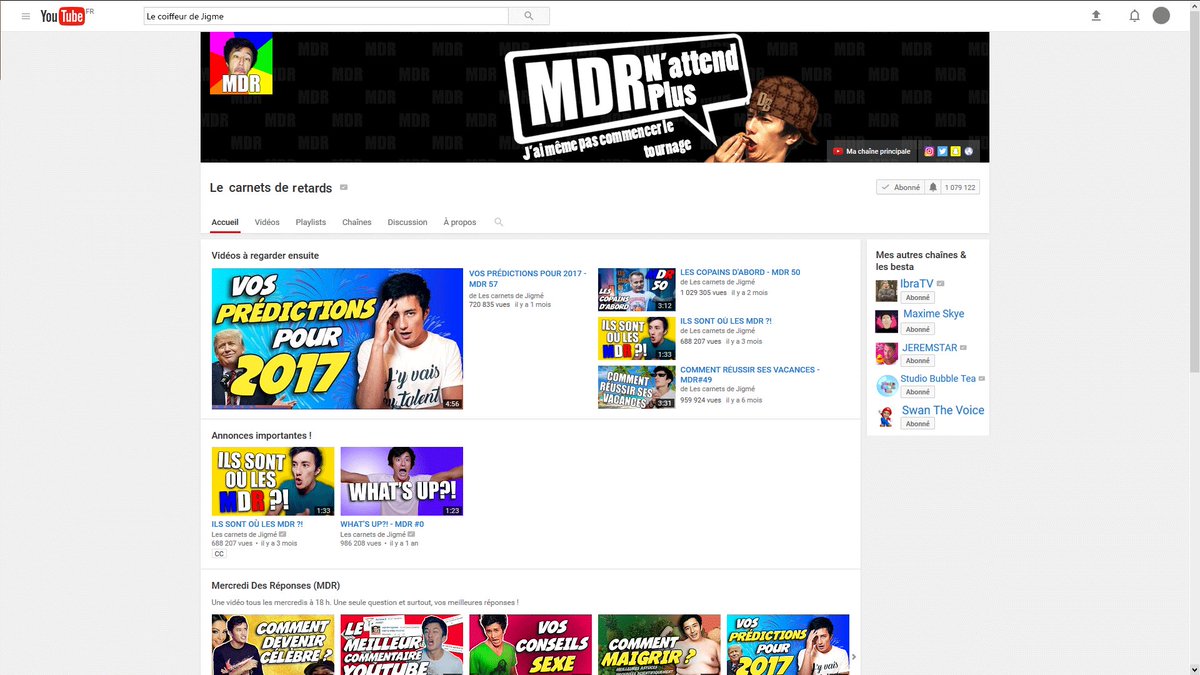
Task: Click JEREMSTAR channel avatar
Action: (886, 354)
